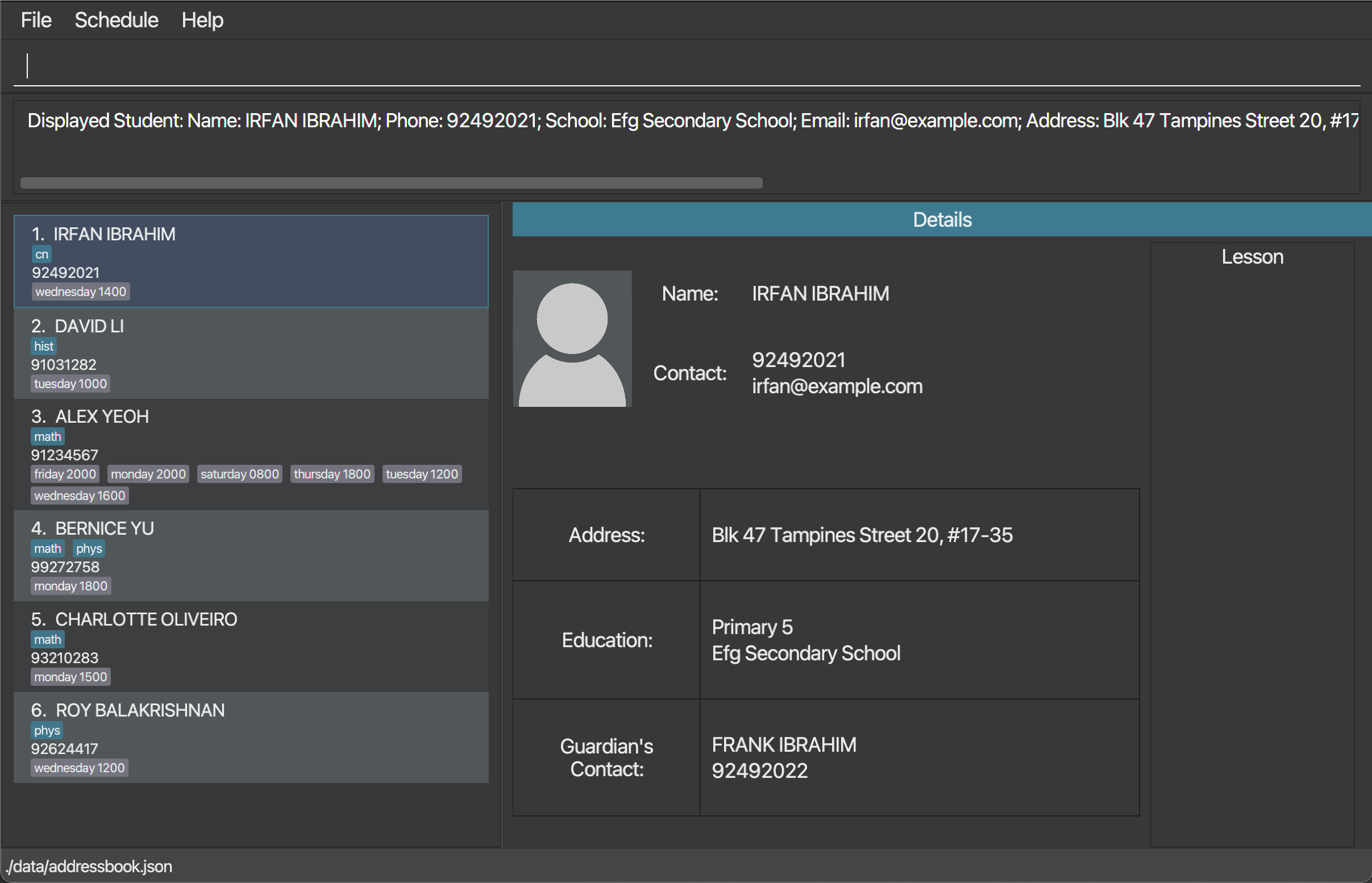Click the saturday 0800 lesson tag
This screenshot has width=1372, height=883.
(240, 474)
